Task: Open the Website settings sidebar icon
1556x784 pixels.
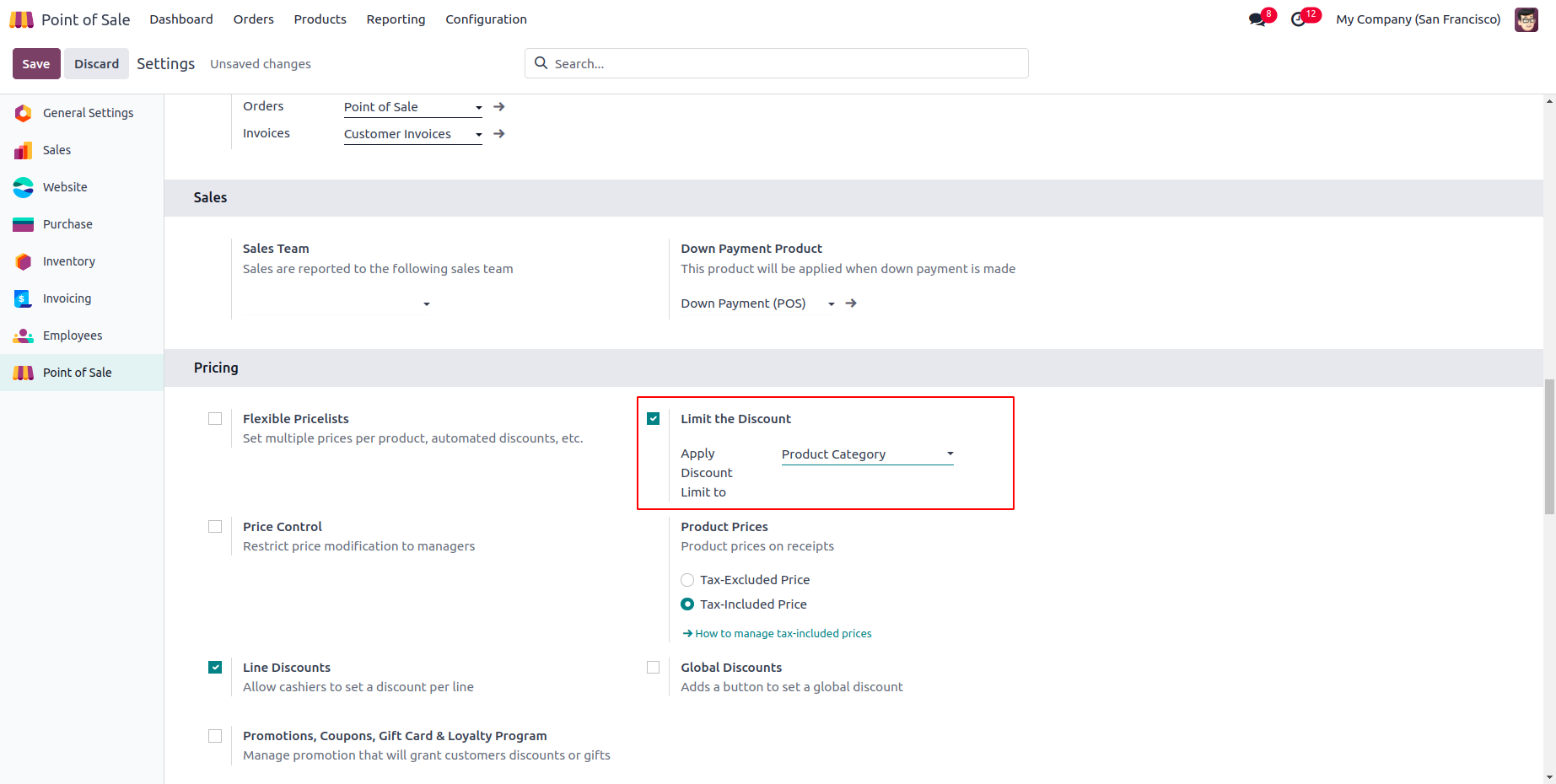Action: point(24,187)
